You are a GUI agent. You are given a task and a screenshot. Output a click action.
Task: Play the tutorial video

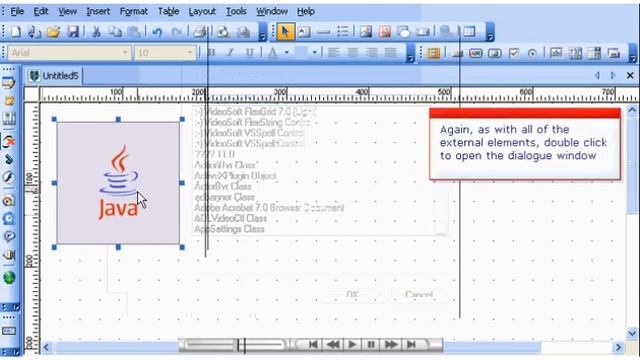pyautogui.click(x=352, y=344)
